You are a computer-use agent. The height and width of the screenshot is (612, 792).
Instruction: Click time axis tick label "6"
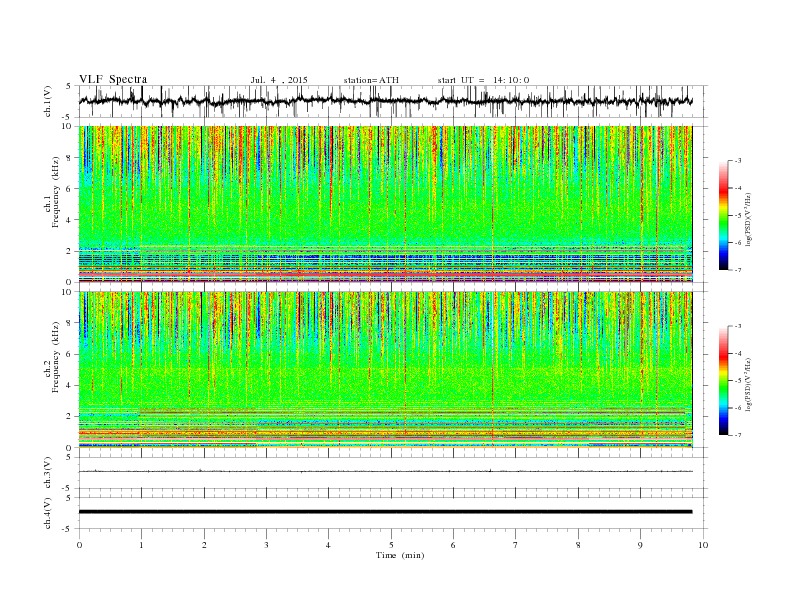click(453, 545)
